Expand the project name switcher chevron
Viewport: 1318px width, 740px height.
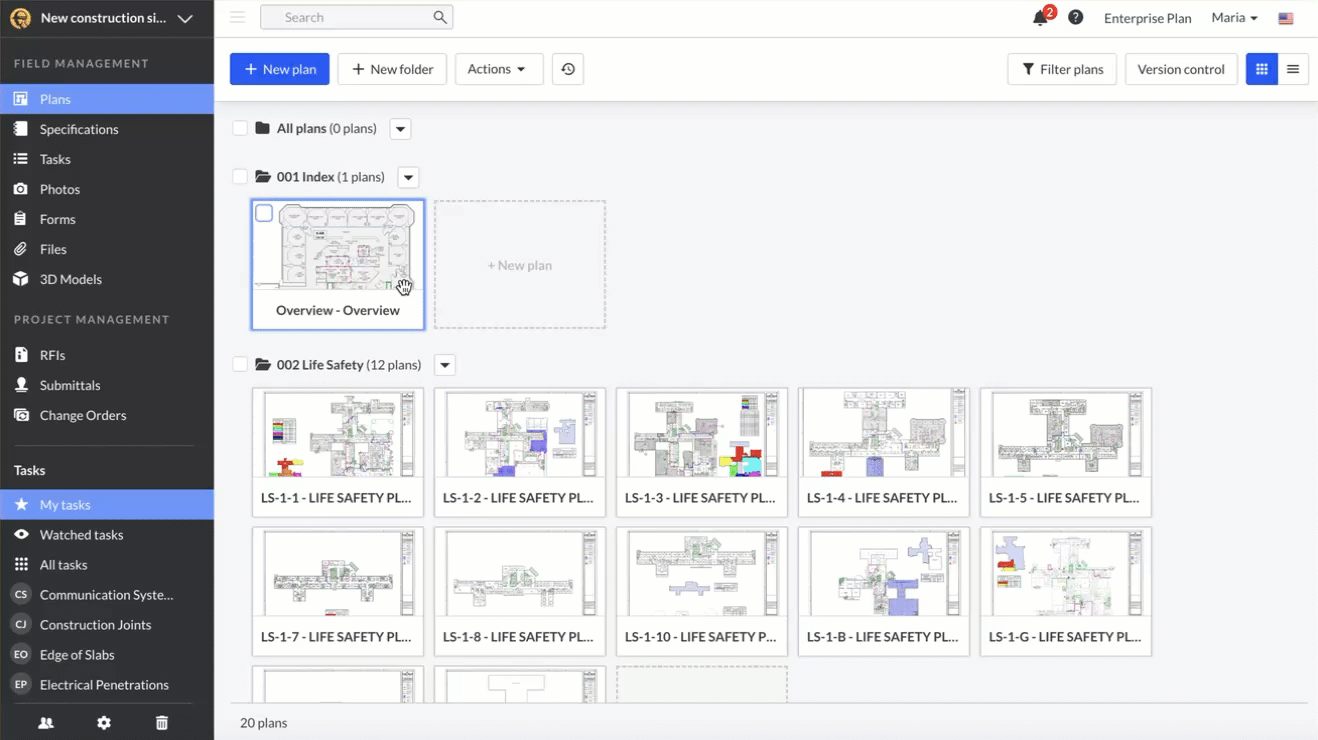pyautogui.click(x=185, y=18)
